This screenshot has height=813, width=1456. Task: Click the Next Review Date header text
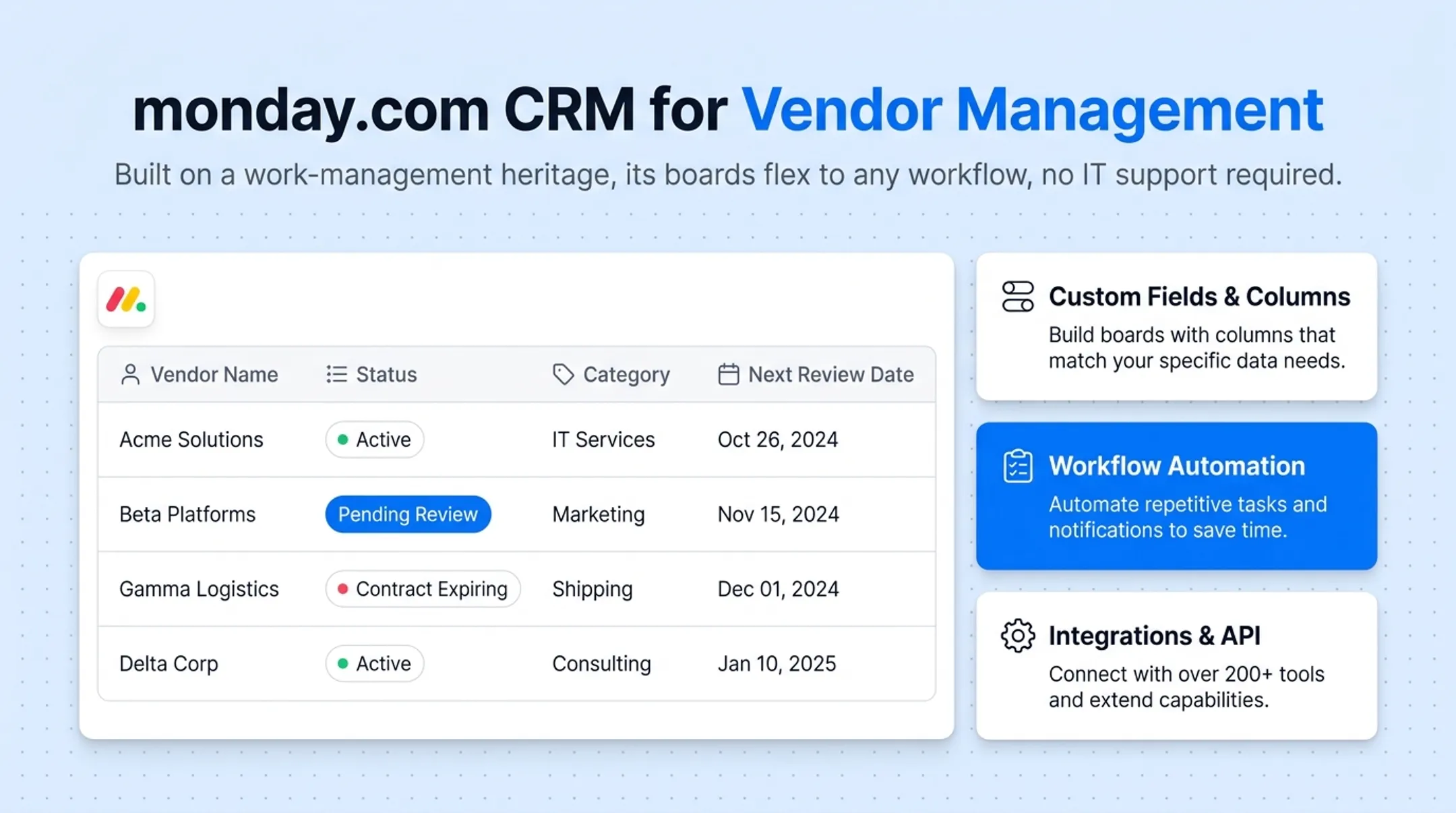831,374
